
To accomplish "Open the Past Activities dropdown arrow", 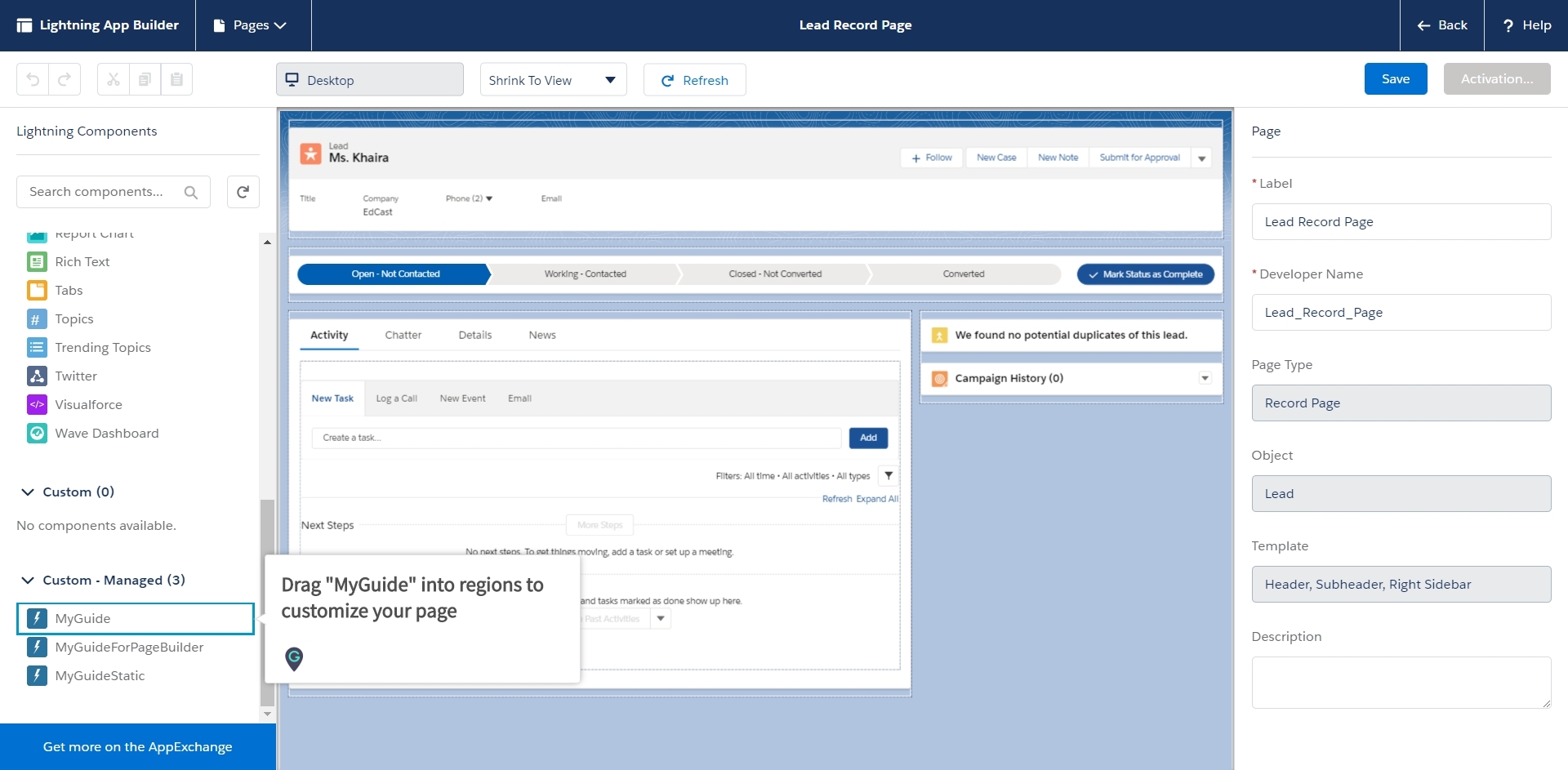I will click(661, 619).
